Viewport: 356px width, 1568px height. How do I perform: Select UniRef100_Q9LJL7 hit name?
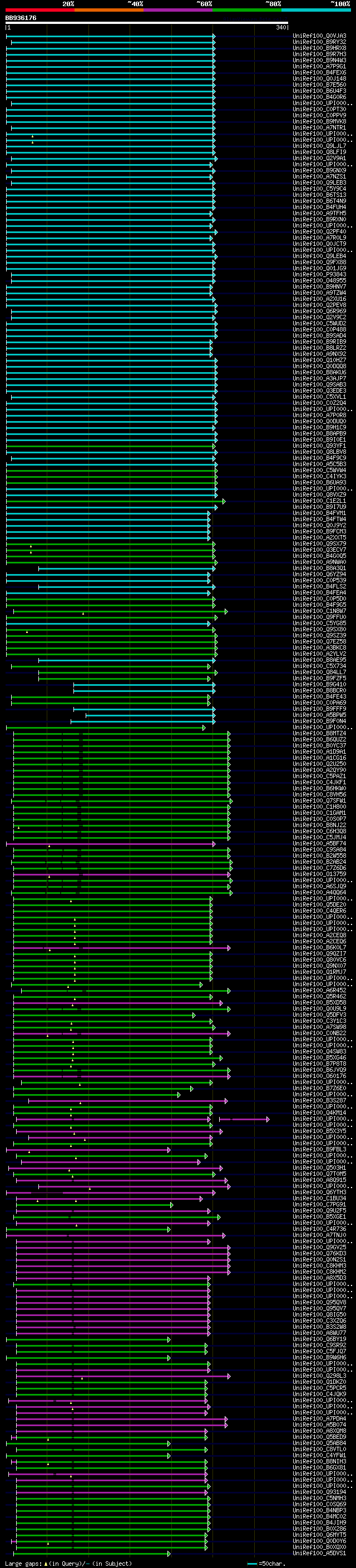click(x=319, y=146)
